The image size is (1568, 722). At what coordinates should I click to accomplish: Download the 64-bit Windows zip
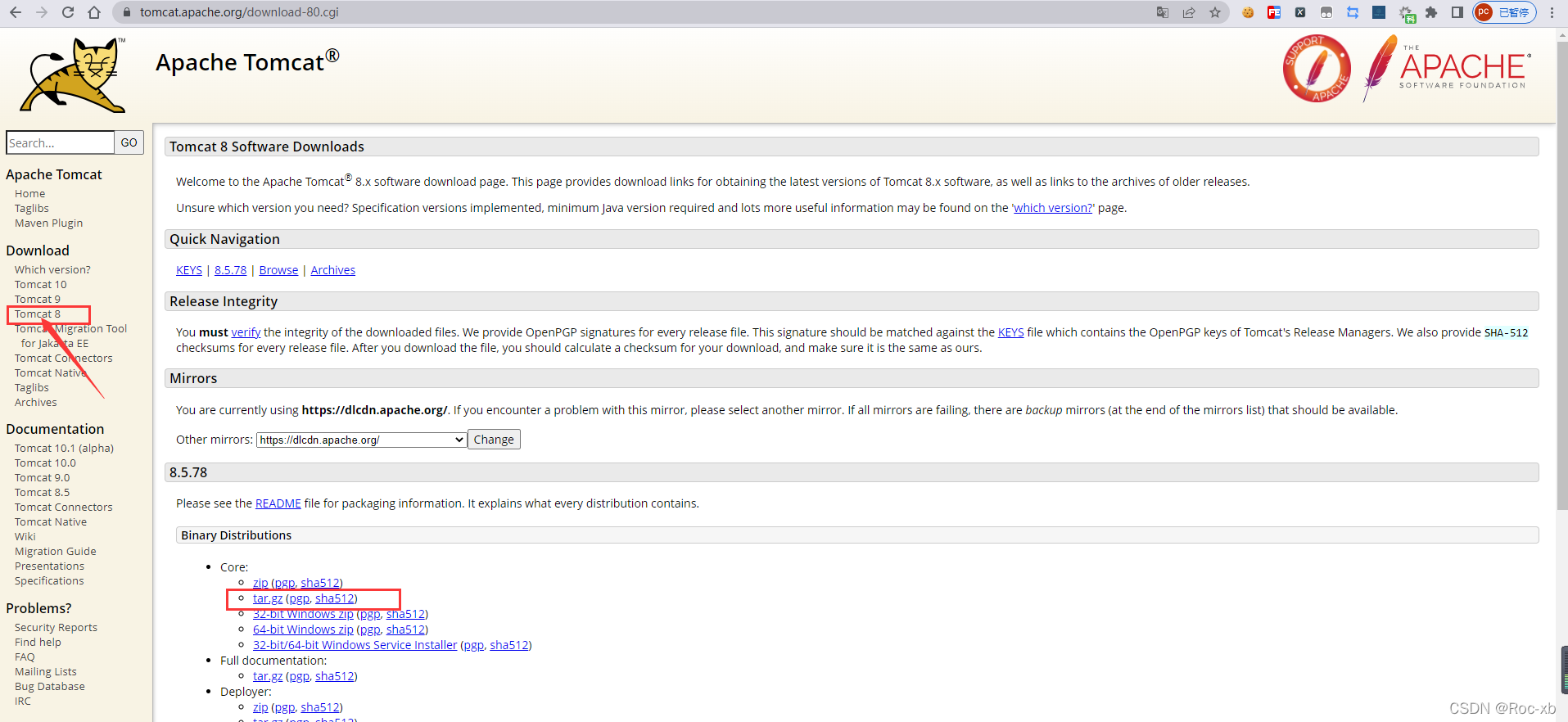click(303, 629)
